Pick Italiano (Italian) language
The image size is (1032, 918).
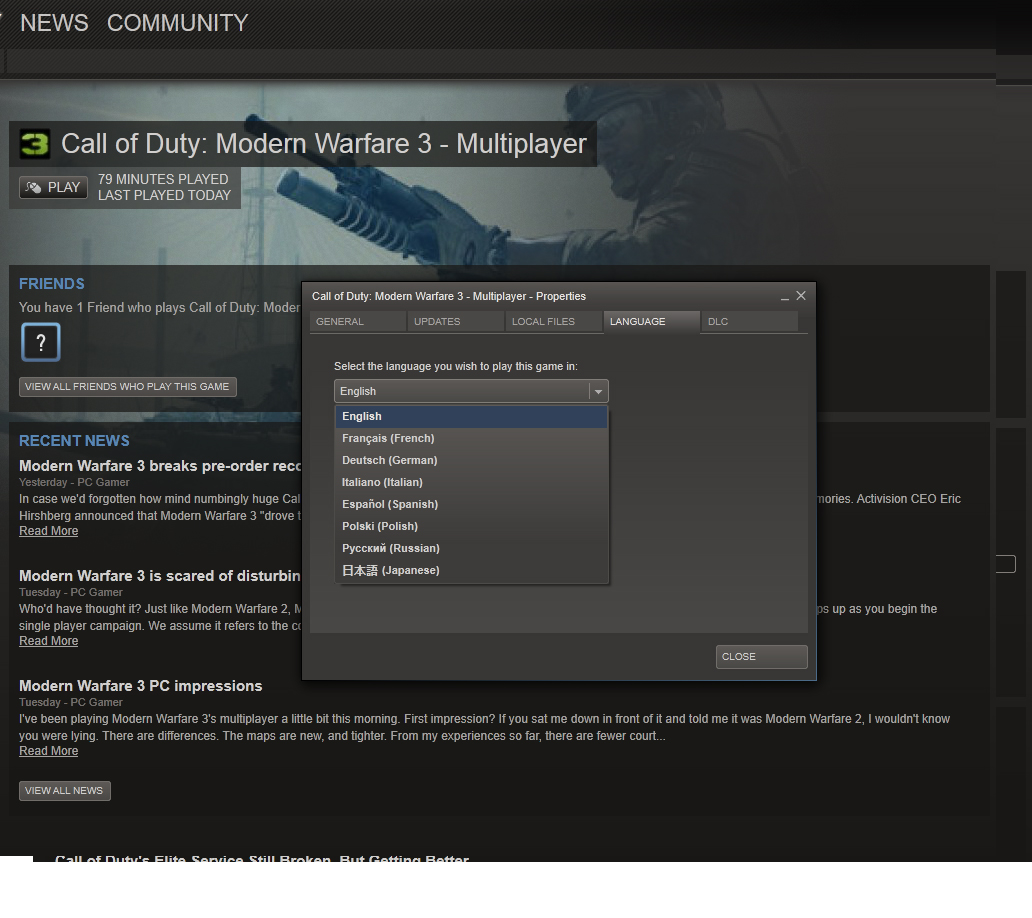tap(471, 482)
